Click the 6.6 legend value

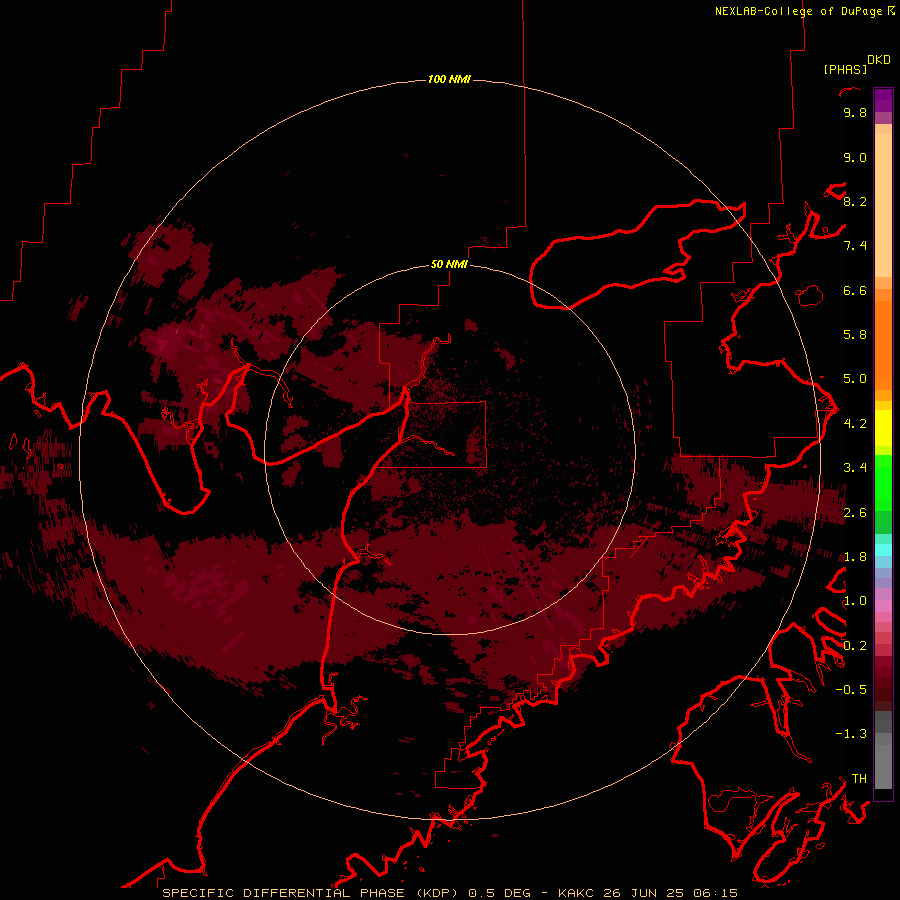tap(855, 290)
